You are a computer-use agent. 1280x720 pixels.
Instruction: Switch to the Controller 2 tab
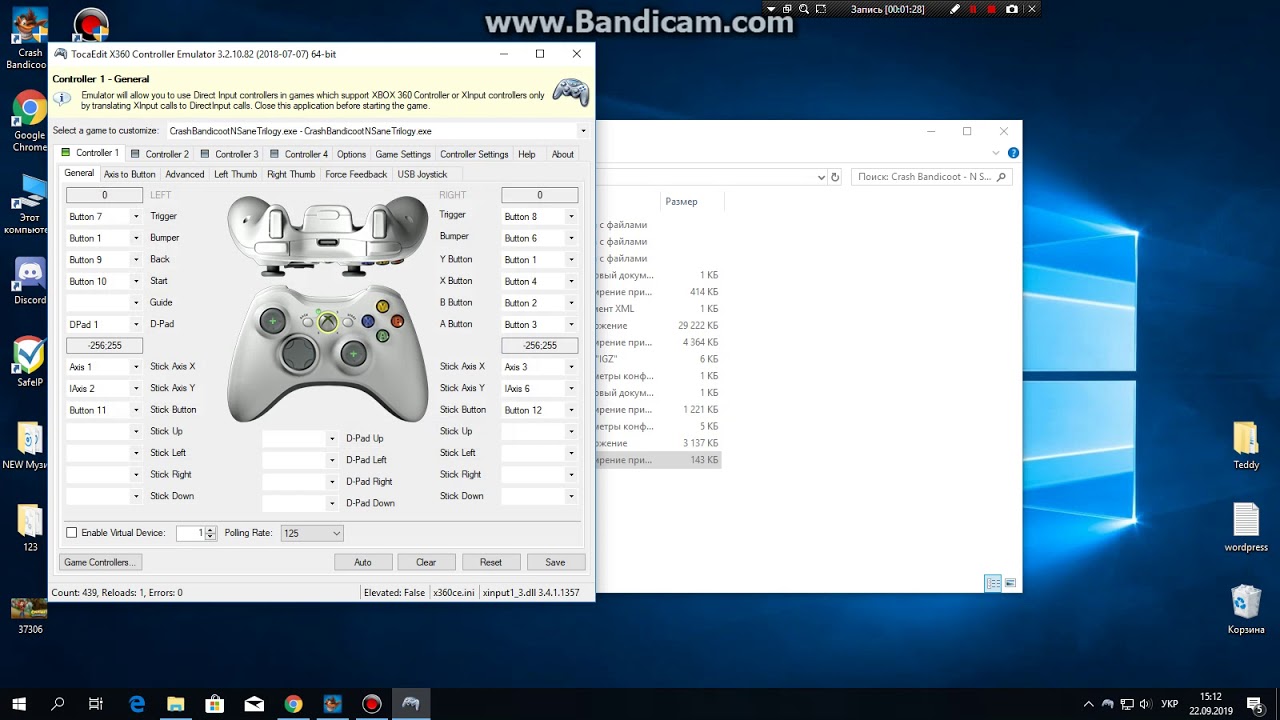point(159,154)
